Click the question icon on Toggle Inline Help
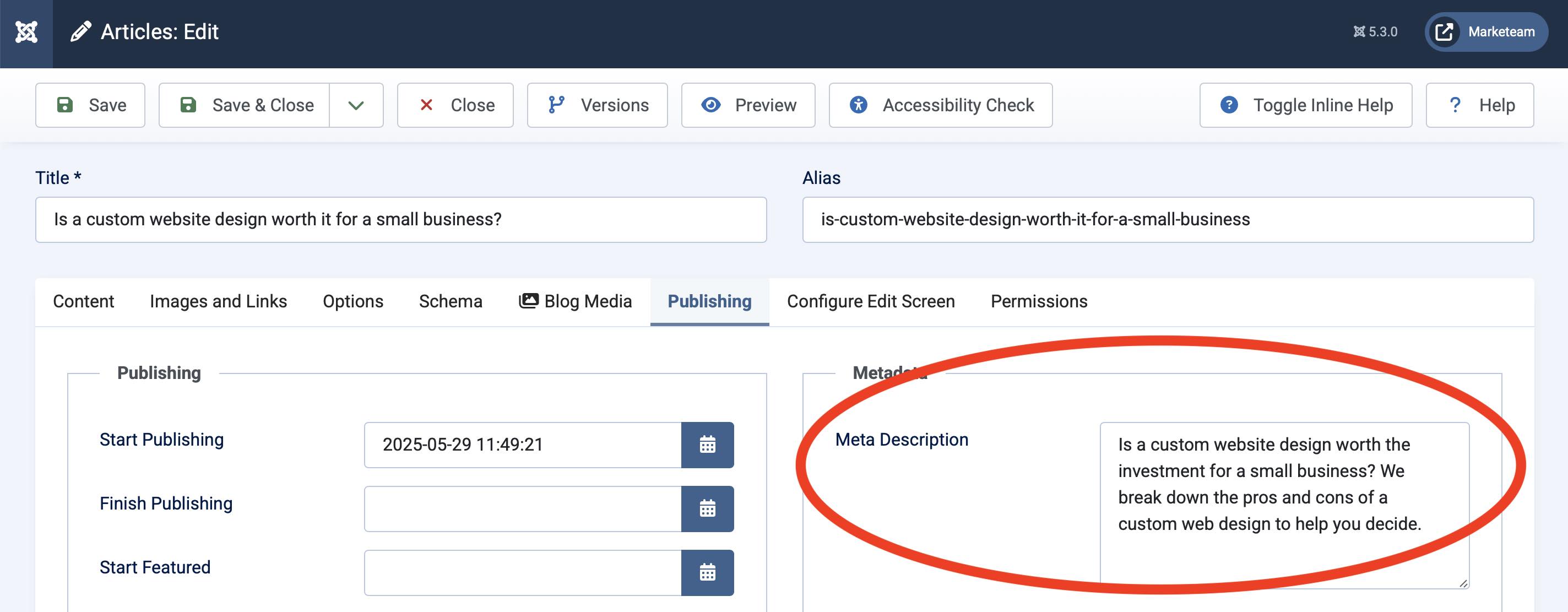The height and width of the screenshot is (612, 1568). [1228, 105]
